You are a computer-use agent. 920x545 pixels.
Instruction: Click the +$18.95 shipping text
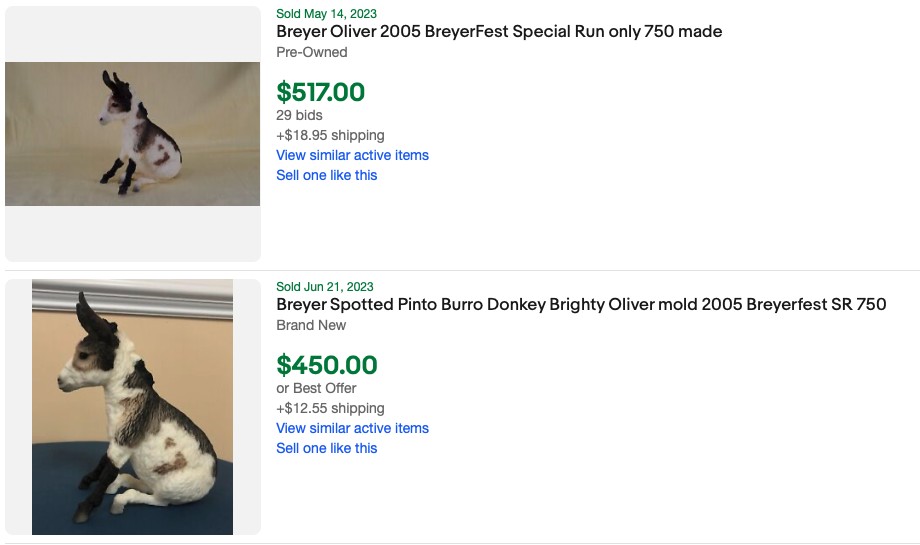click(x=330, y=135)
